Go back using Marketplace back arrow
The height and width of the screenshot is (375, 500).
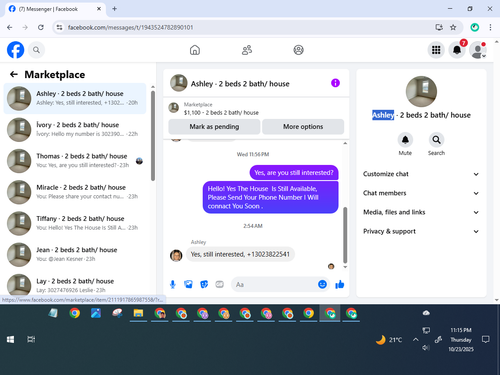14,74
